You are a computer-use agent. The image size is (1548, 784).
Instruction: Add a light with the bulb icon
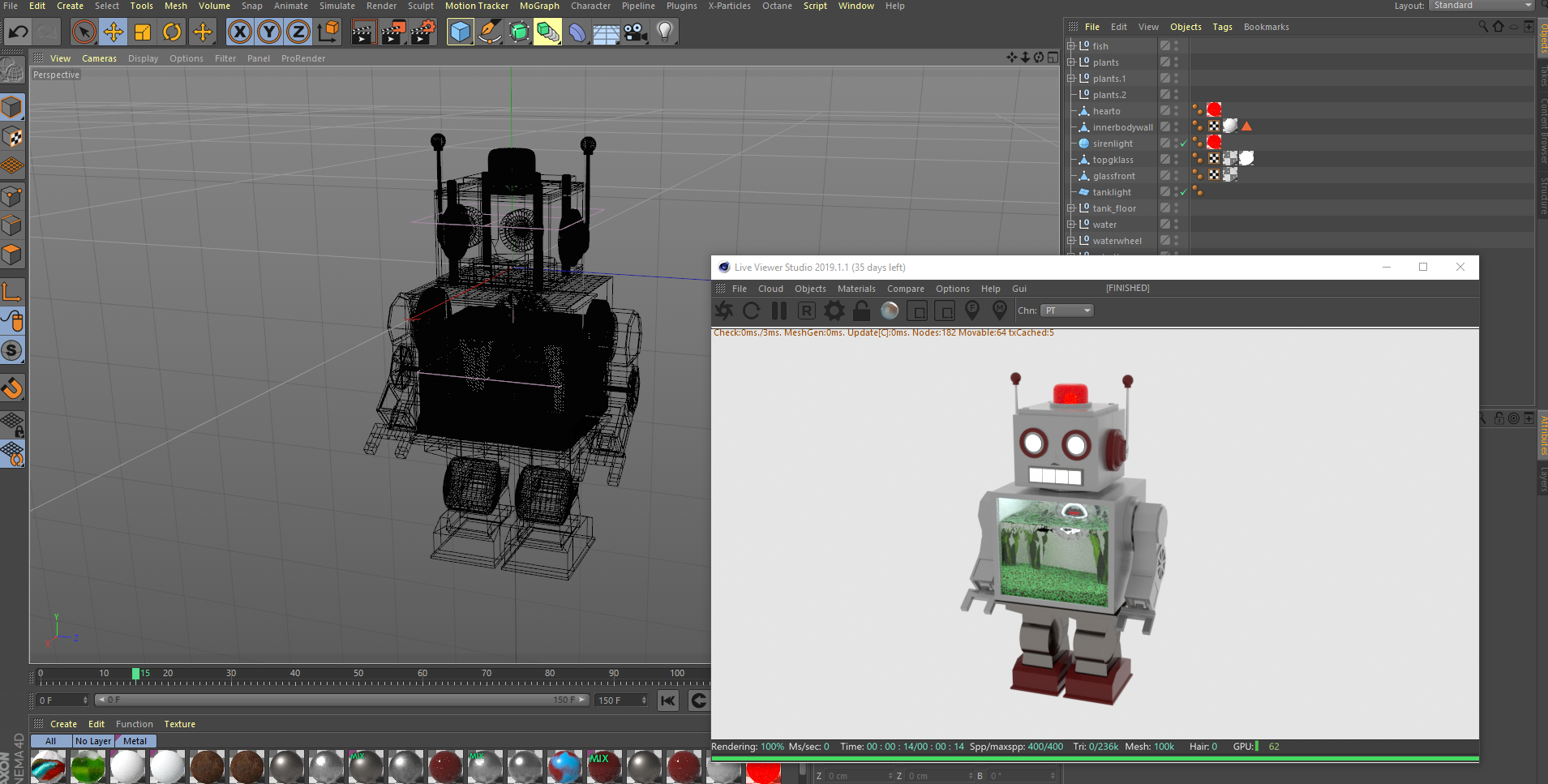click(x=665, y=32)
